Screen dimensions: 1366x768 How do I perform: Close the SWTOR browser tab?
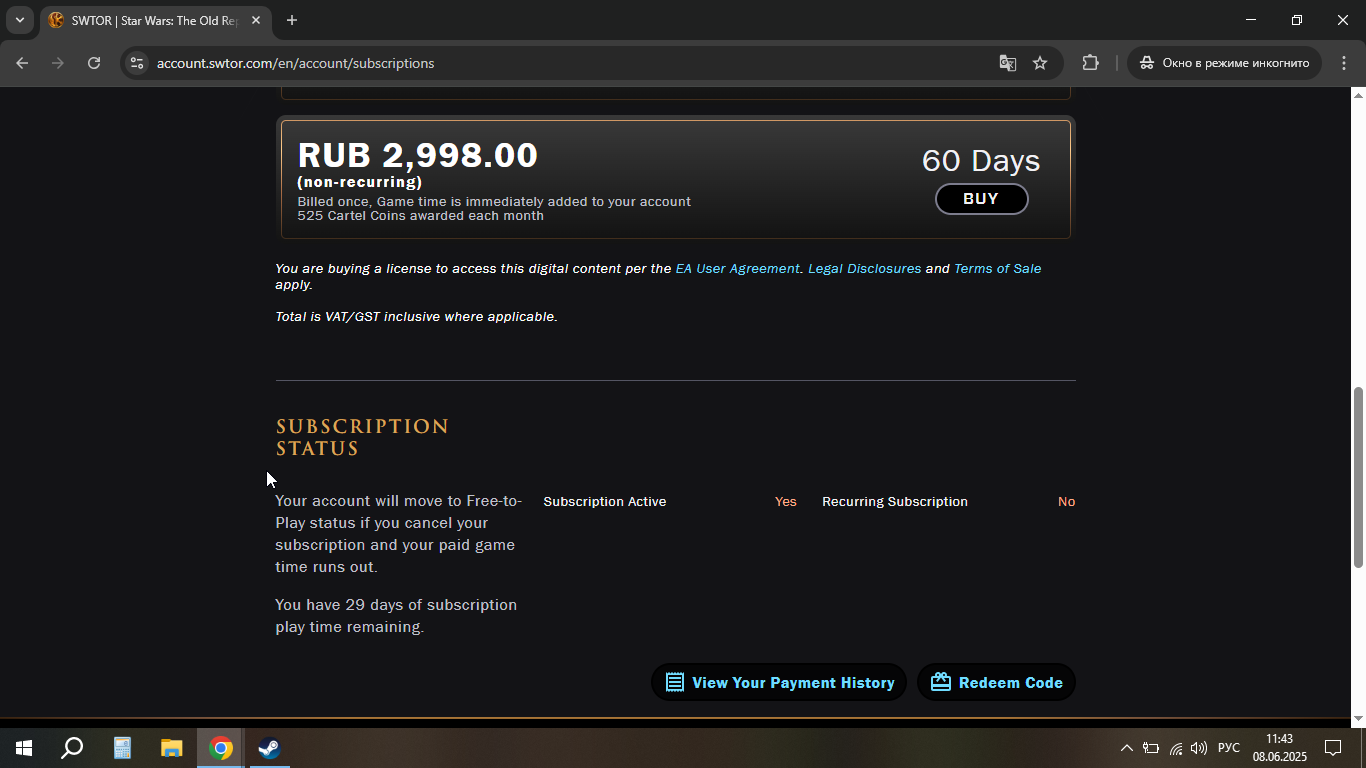(x=257, y=20)
